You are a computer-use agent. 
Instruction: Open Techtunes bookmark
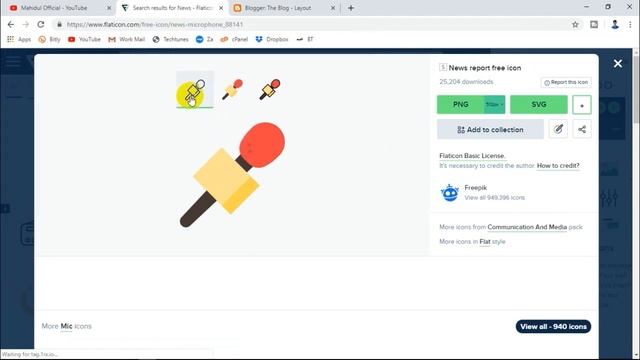pos(170,39)
